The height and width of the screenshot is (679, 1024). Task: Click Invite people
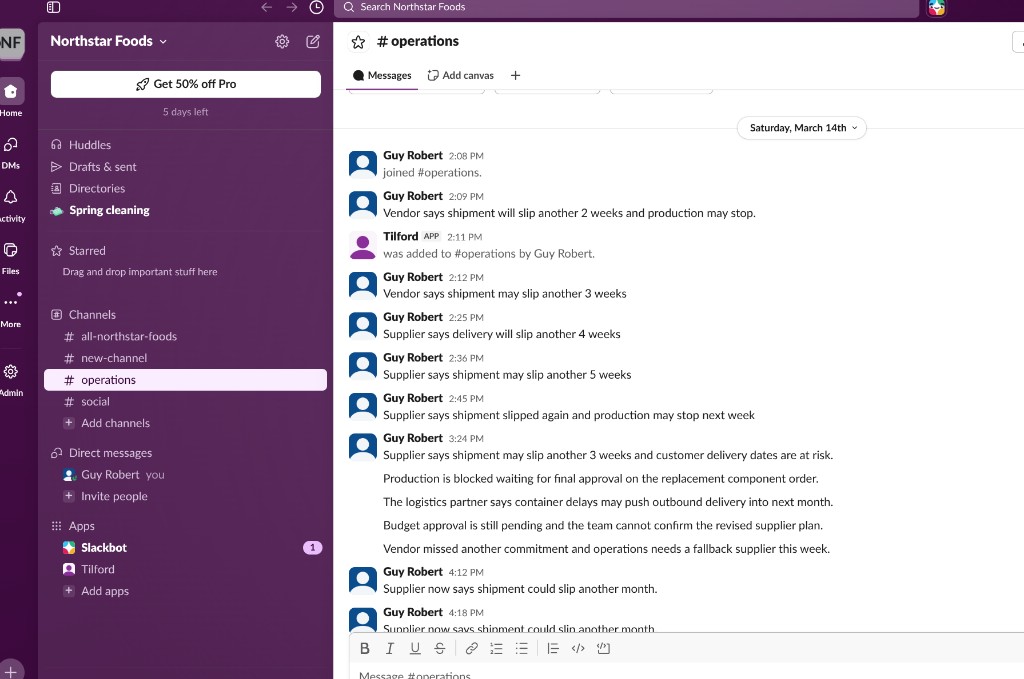pyautogui.click(x=185, y=496)
